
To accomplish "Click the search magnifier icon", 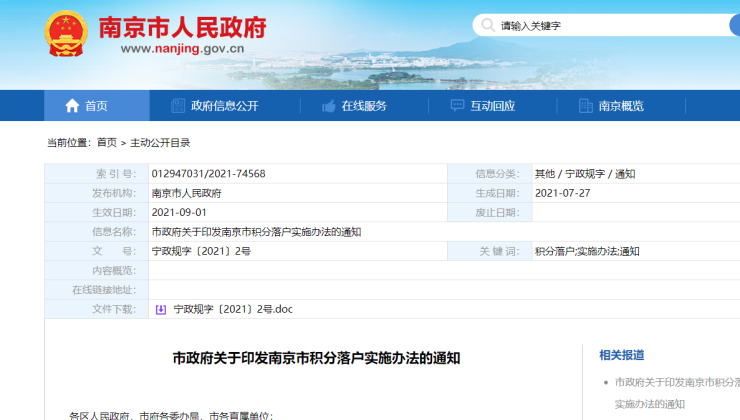I will pyautogui.click(x=487, y=25).
